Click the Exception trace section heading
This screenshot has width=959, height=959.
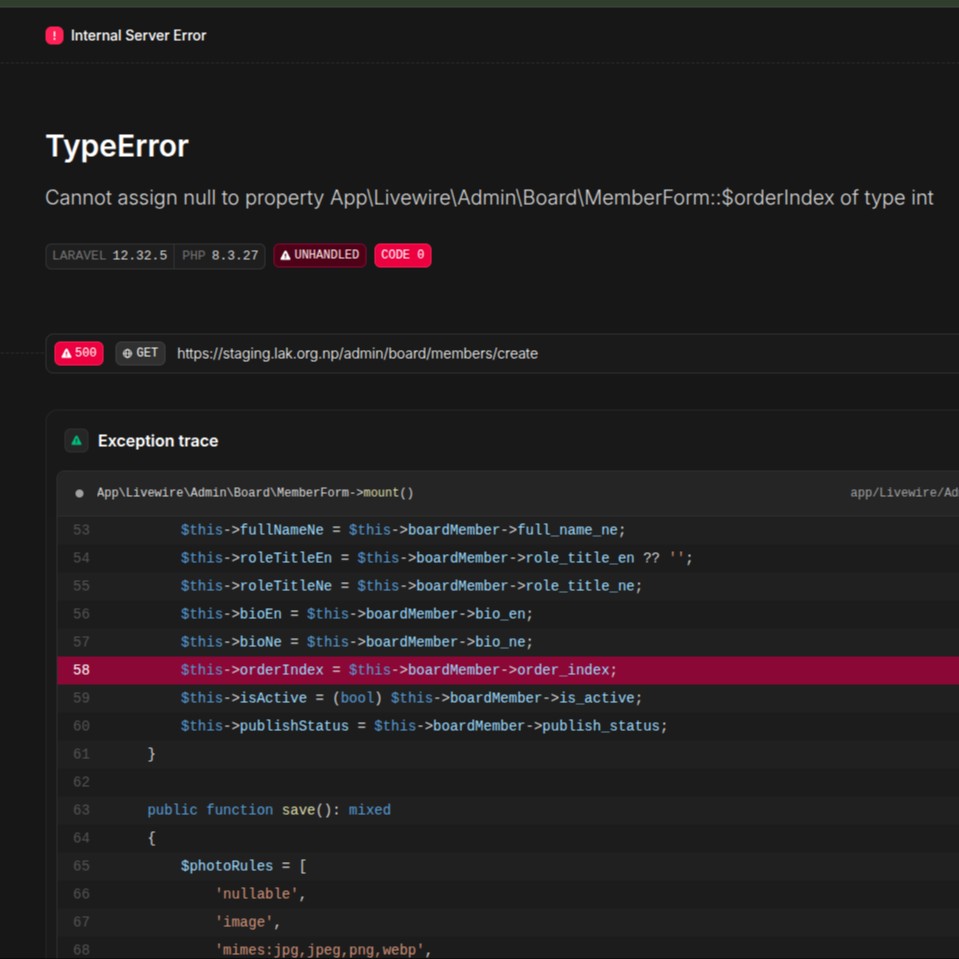tap(157, 441)
